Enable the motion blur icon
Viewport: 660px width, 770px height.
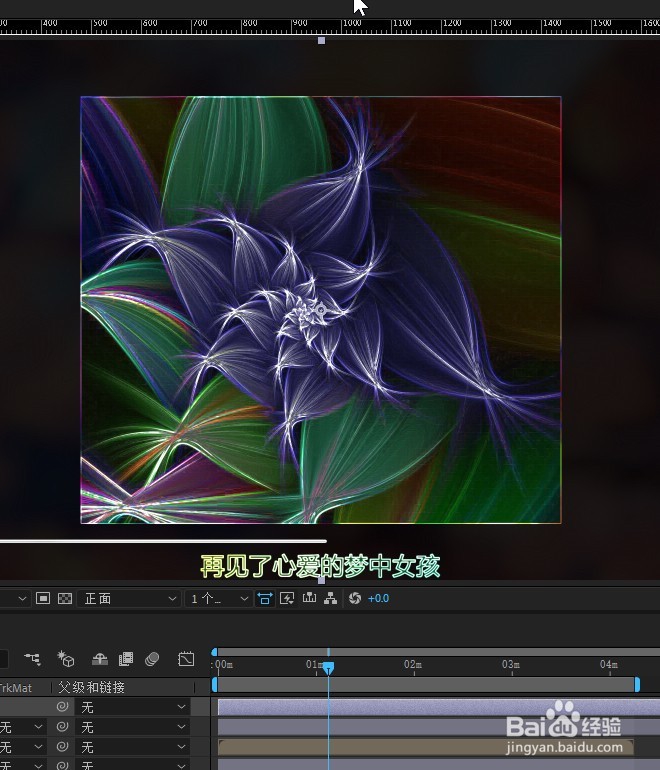152,659
